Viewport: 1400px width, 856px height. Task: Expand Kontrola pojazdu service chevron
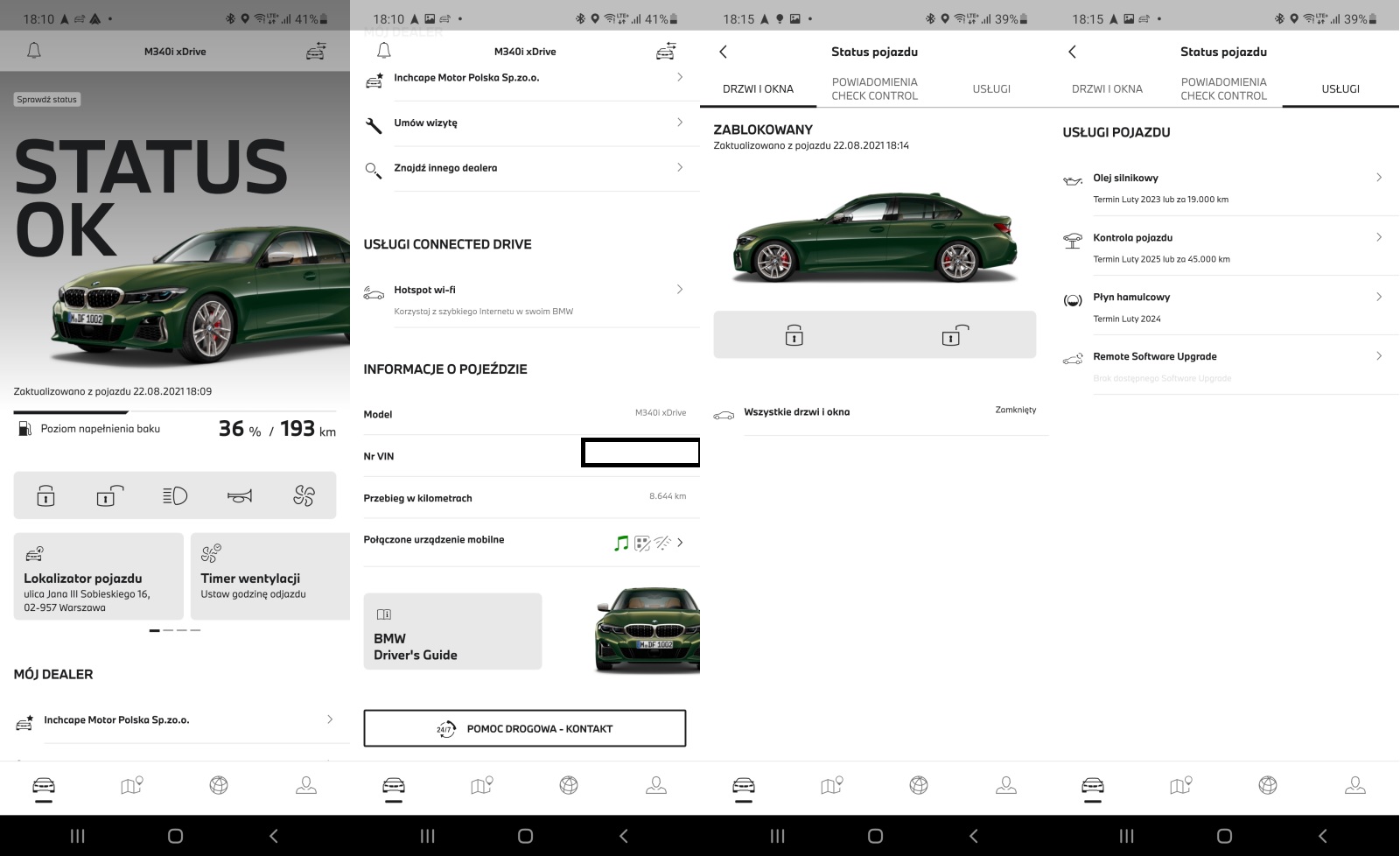click(x=1379, y=237)
